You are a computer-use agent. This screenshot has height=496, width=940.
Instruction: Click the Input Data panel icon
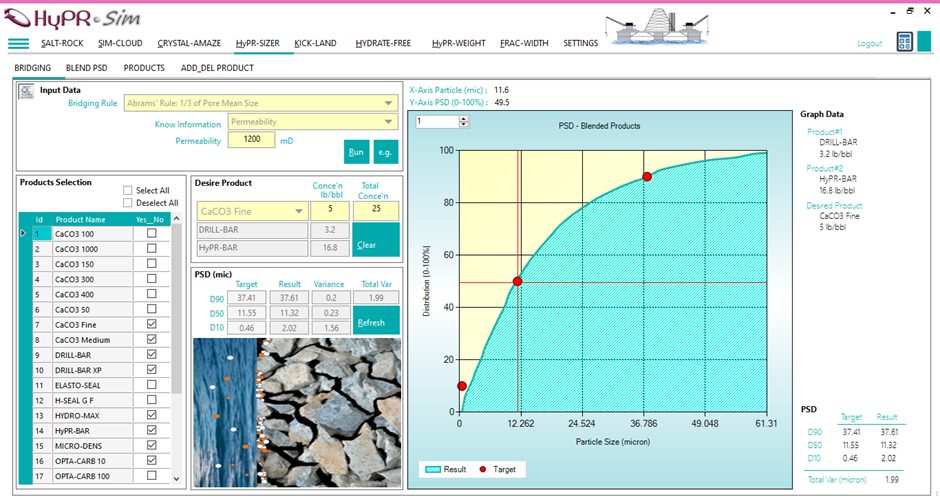(26, 91)
